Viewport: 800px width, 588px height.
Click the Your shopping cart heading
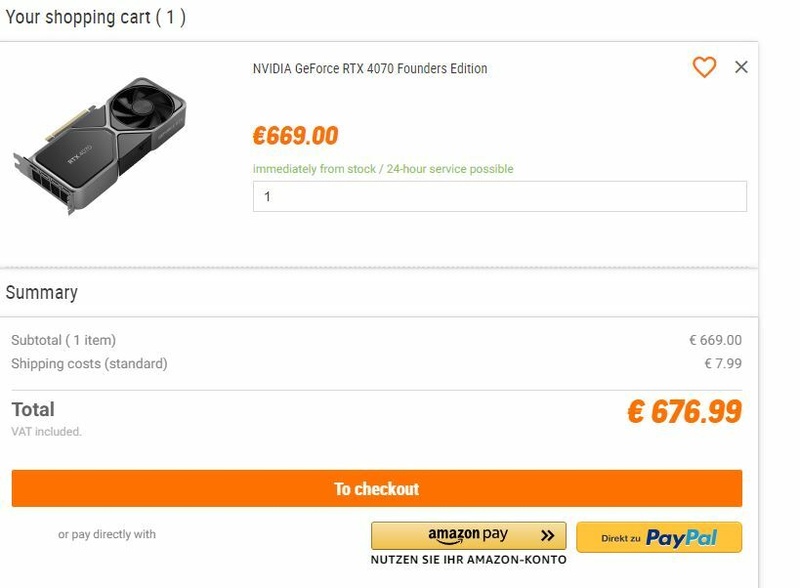pos(96,17)
